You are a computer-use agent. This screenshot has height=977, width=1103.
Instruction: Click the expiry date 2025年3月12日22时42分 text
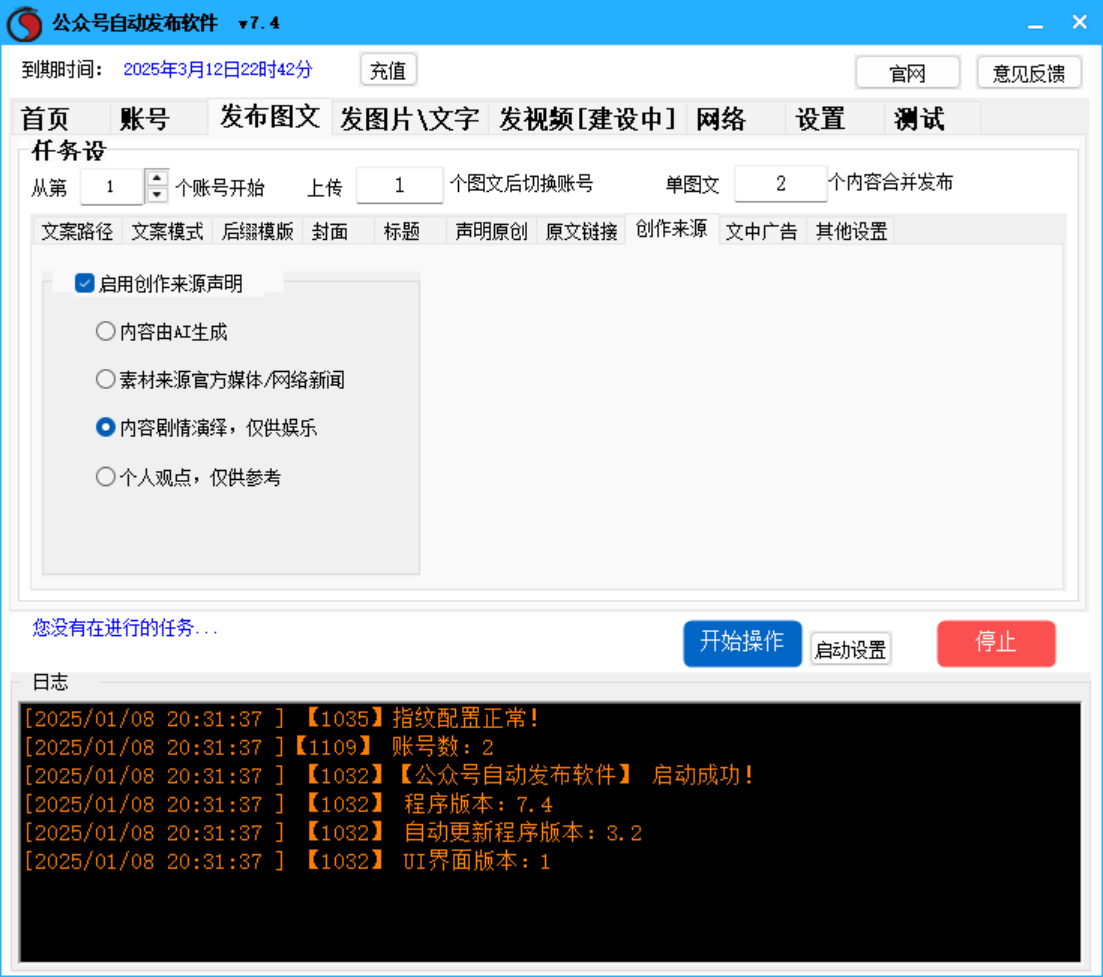tap(217, 70)
